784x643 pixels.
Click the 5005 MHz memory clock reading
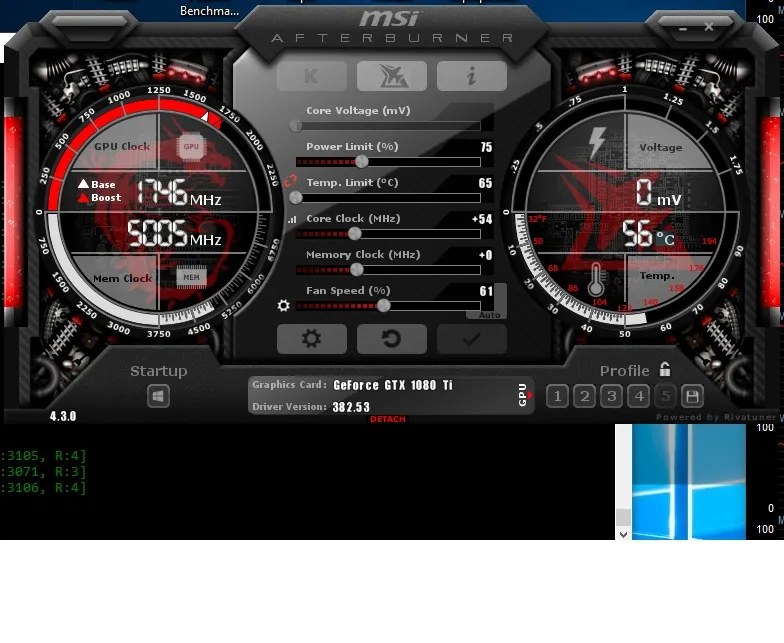174,234
